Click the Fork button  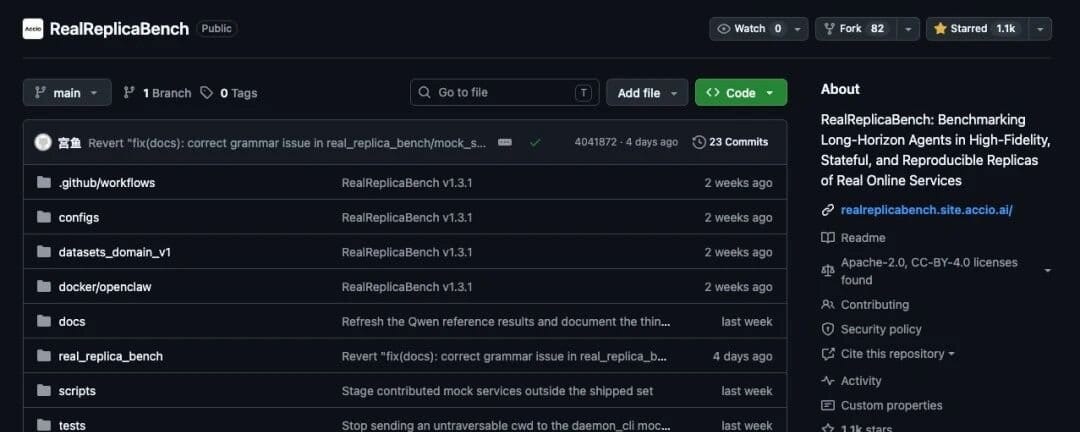point(854,29)
